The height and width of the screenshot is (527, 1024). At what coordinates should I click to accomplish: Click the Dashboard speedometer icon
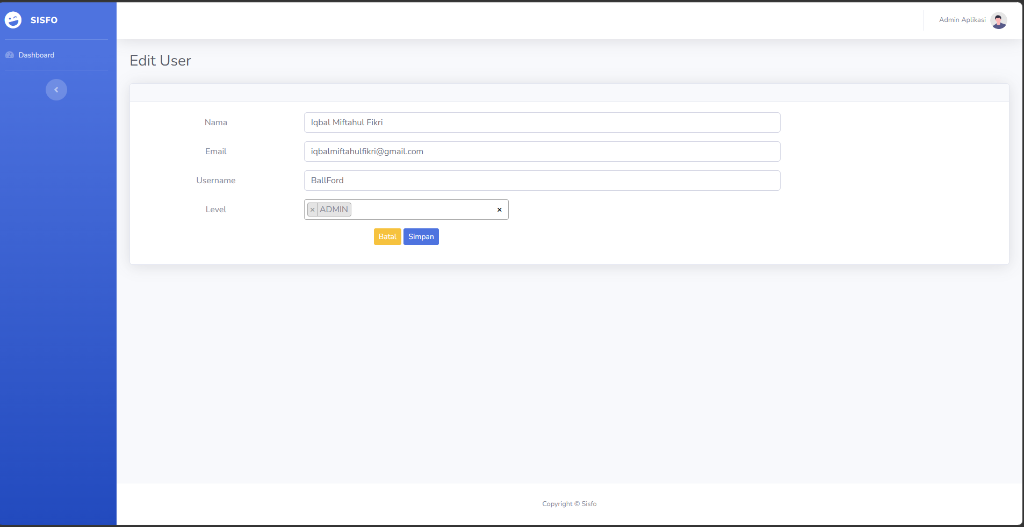(10, 55)
